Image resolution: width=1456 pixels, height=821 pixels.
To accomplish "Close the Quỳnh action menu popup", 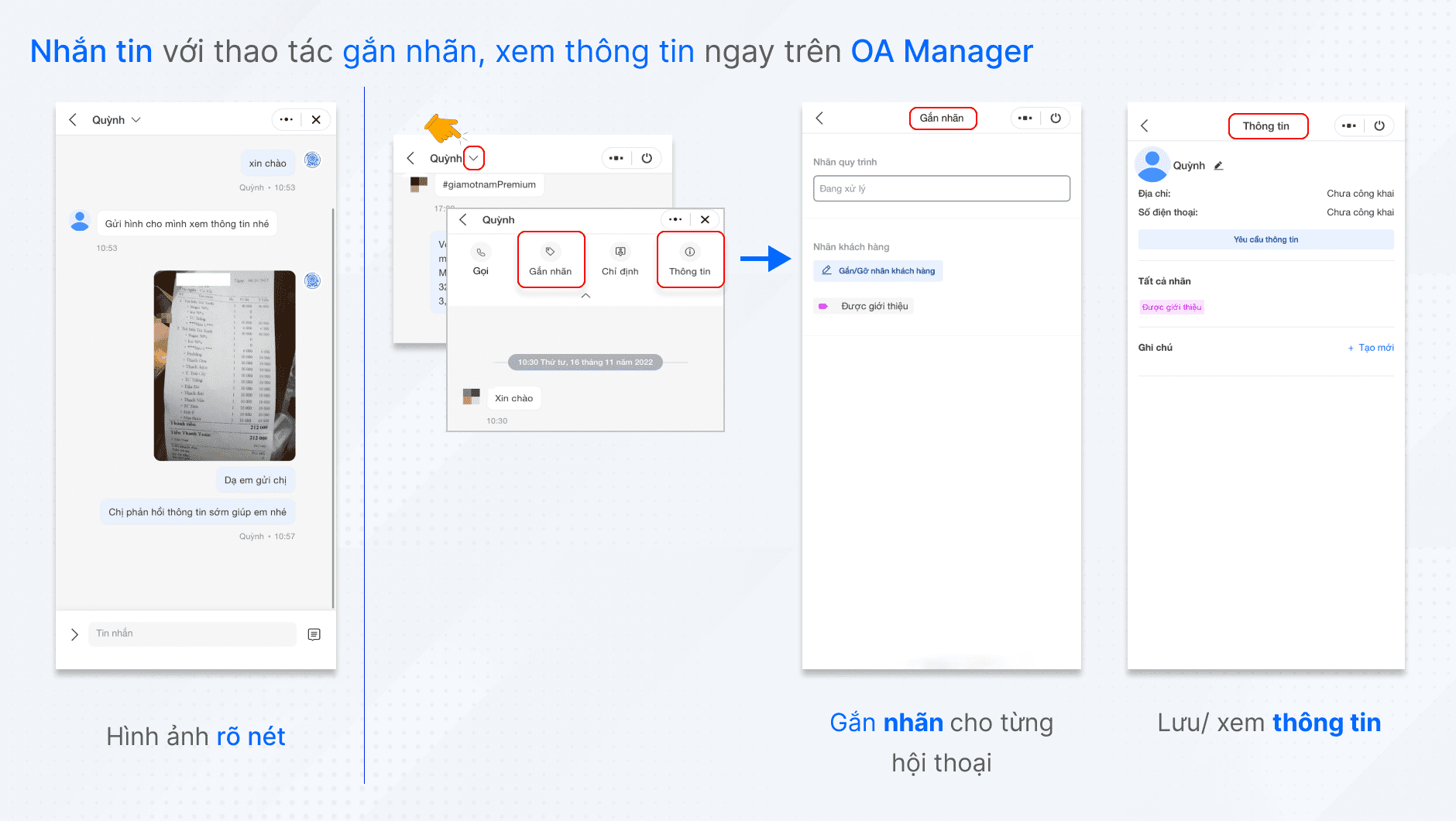I will point(705,219).
